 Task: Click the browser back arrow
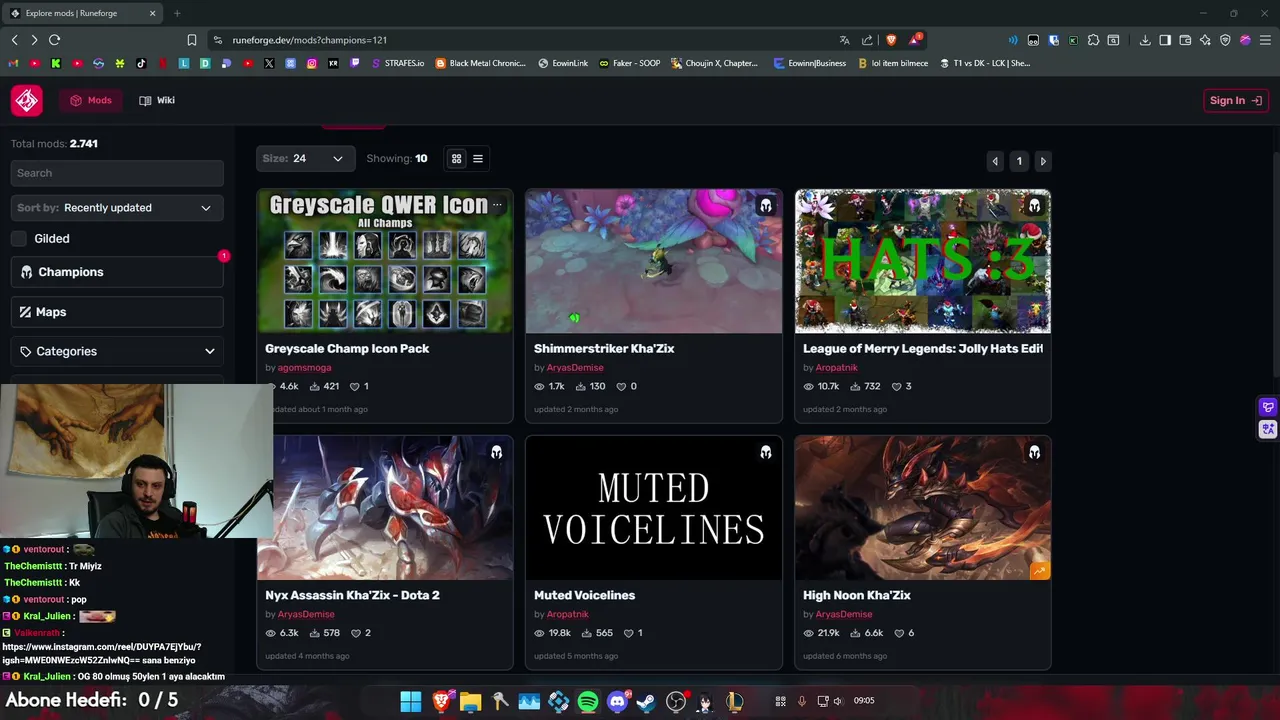click(x=14, y=40)
